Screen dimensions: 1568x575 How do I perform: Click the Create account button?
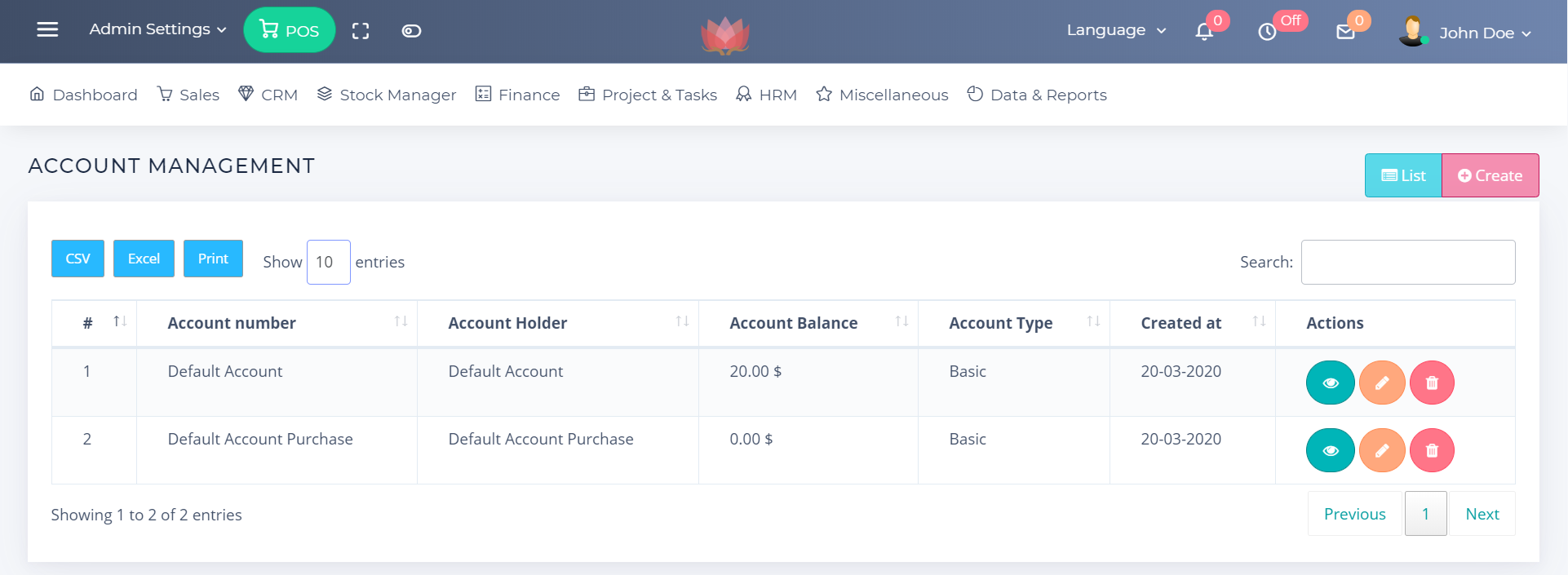tap(1490, 175)
